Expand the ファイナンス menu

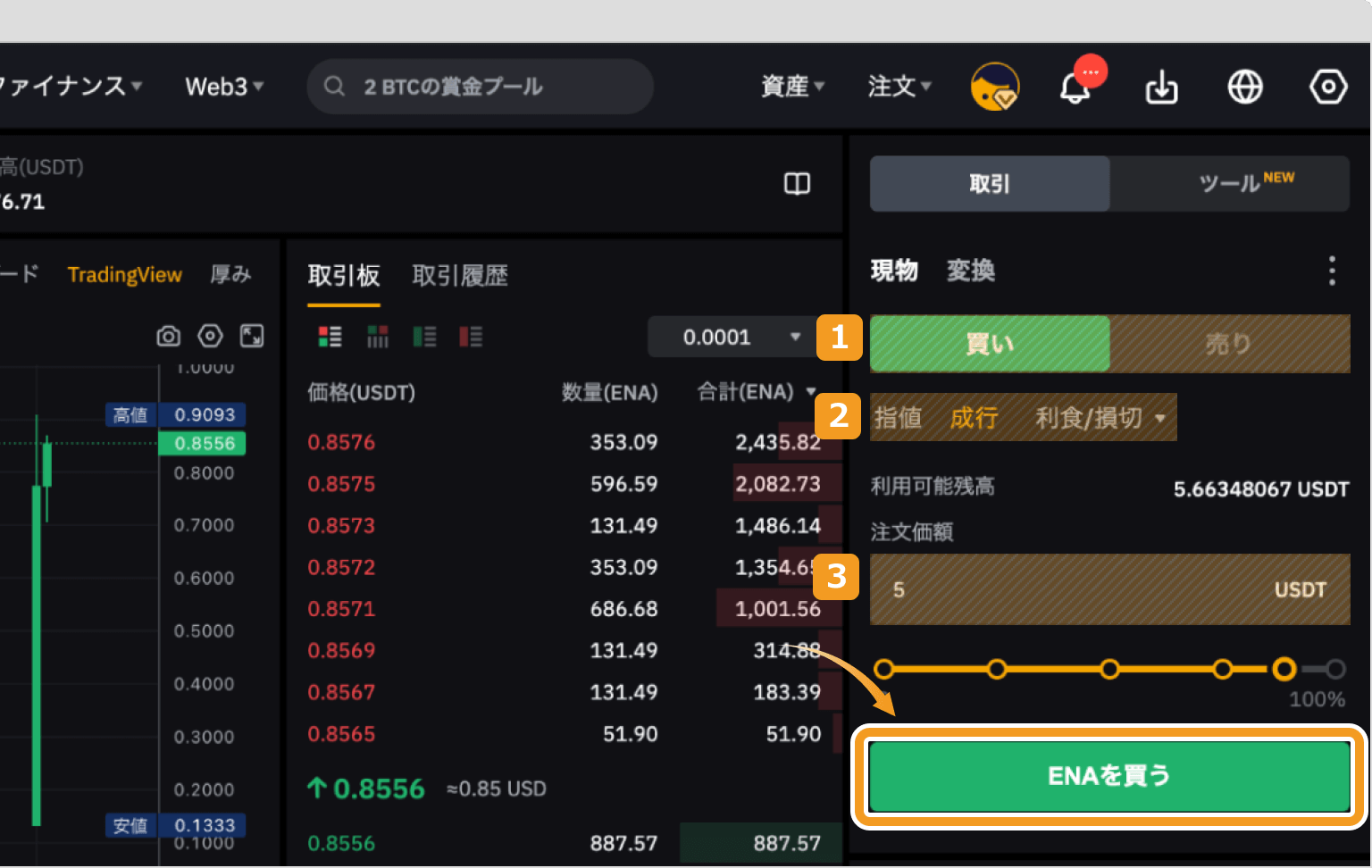point(71,87)
